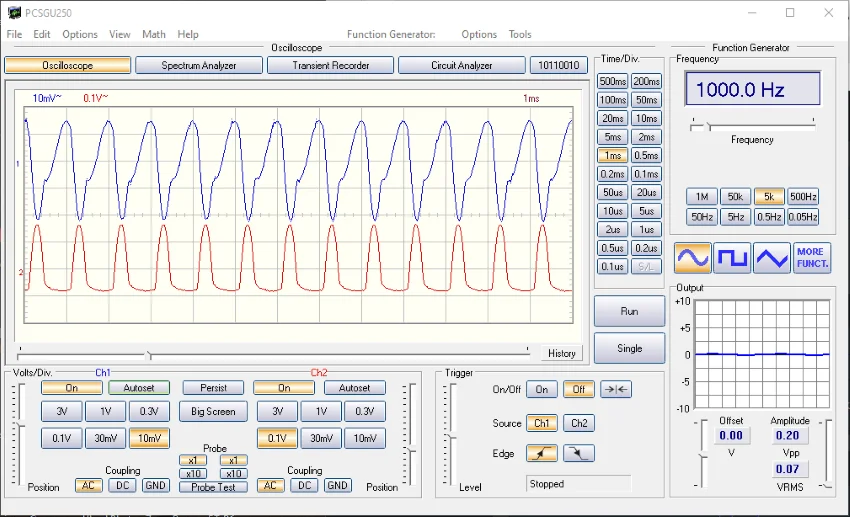Select the triangle wave output icon
This screenshot has width=850, height=517.
pos(771,258)
